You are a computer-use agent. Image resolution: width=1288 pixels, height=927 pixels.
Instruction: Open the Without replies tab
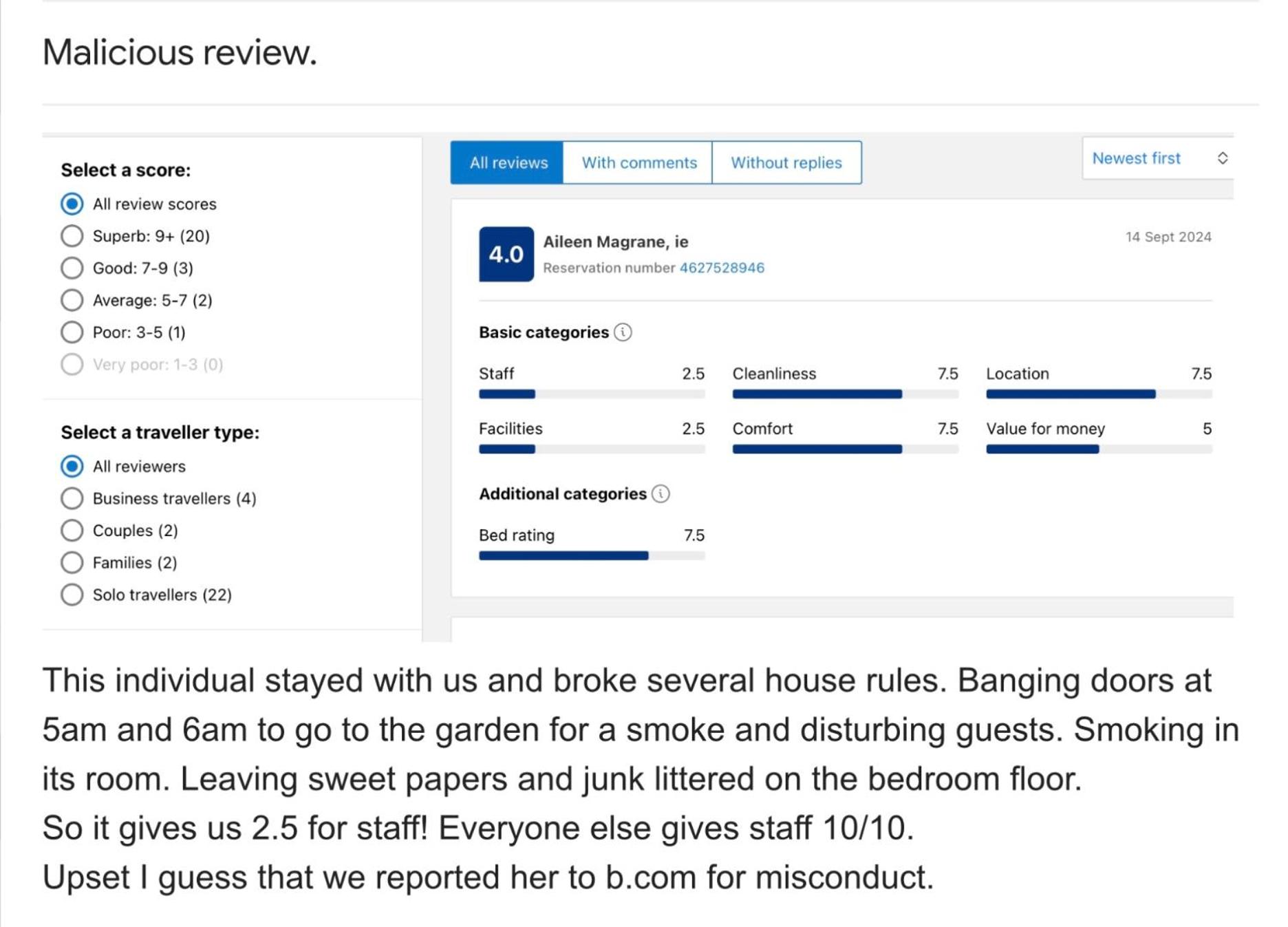tap(786, 163)
